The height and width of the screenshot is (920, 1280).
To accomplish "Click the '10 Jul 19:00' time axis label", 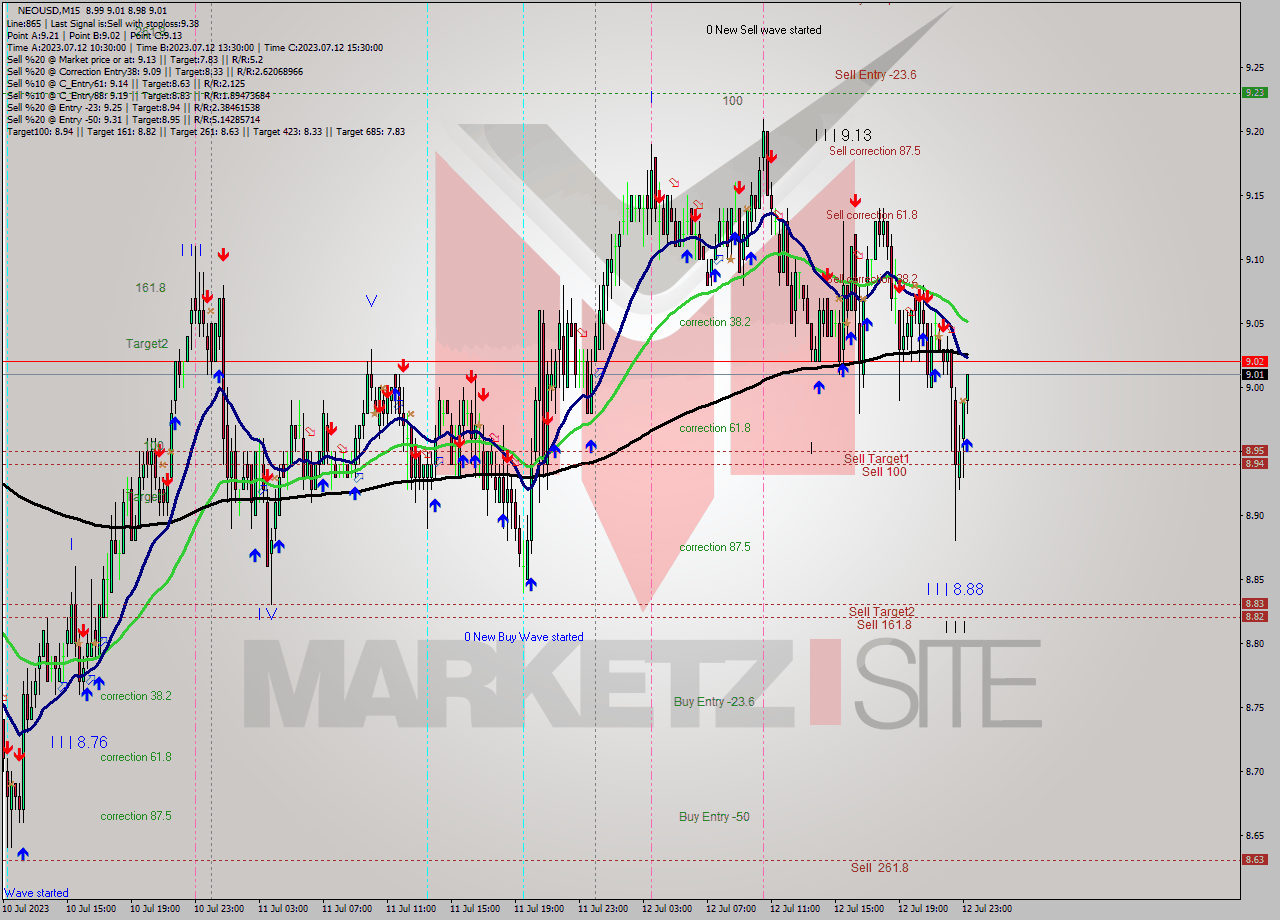I will (153, 909).
